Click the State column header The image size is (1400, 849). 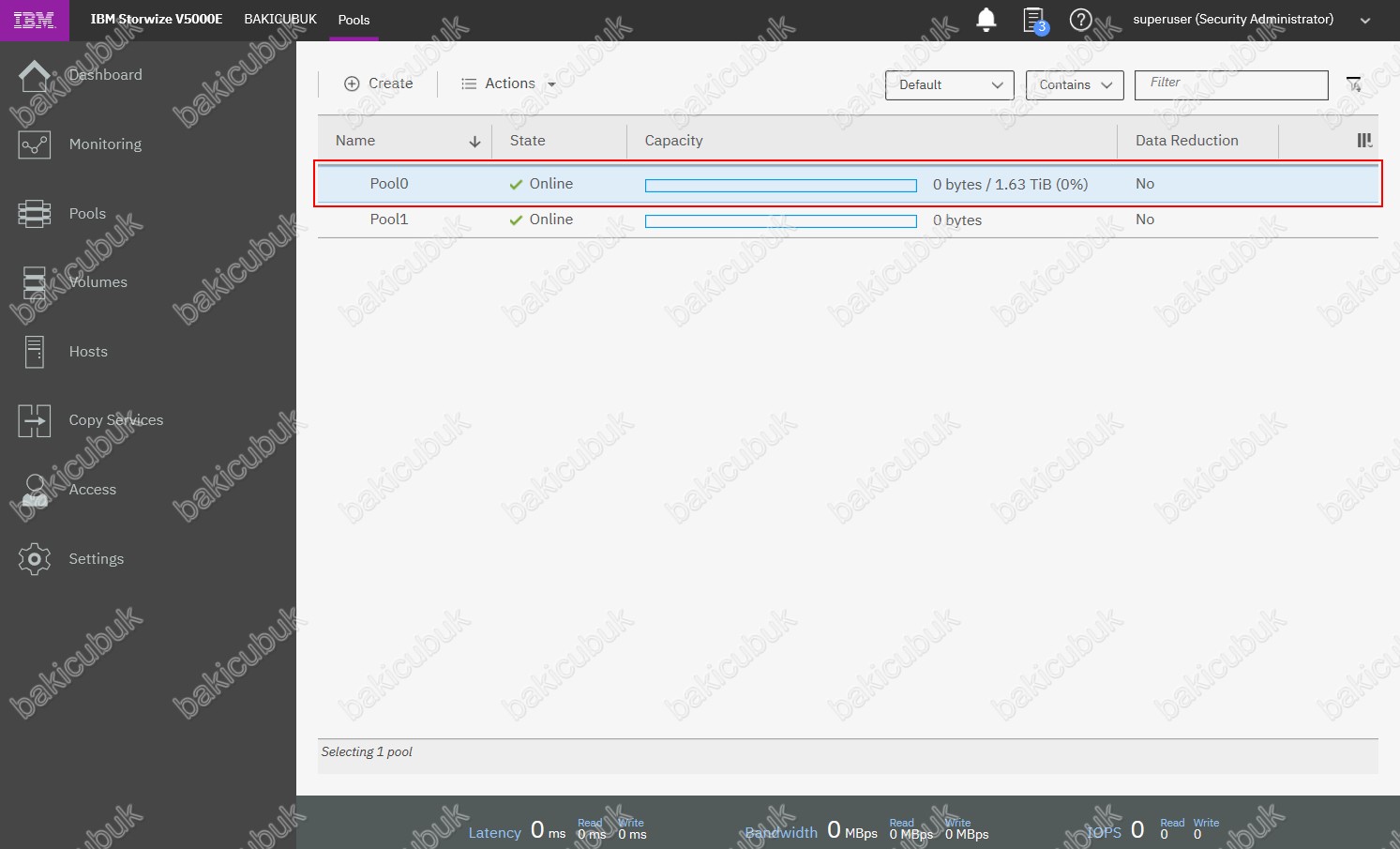tap(527, 141)
